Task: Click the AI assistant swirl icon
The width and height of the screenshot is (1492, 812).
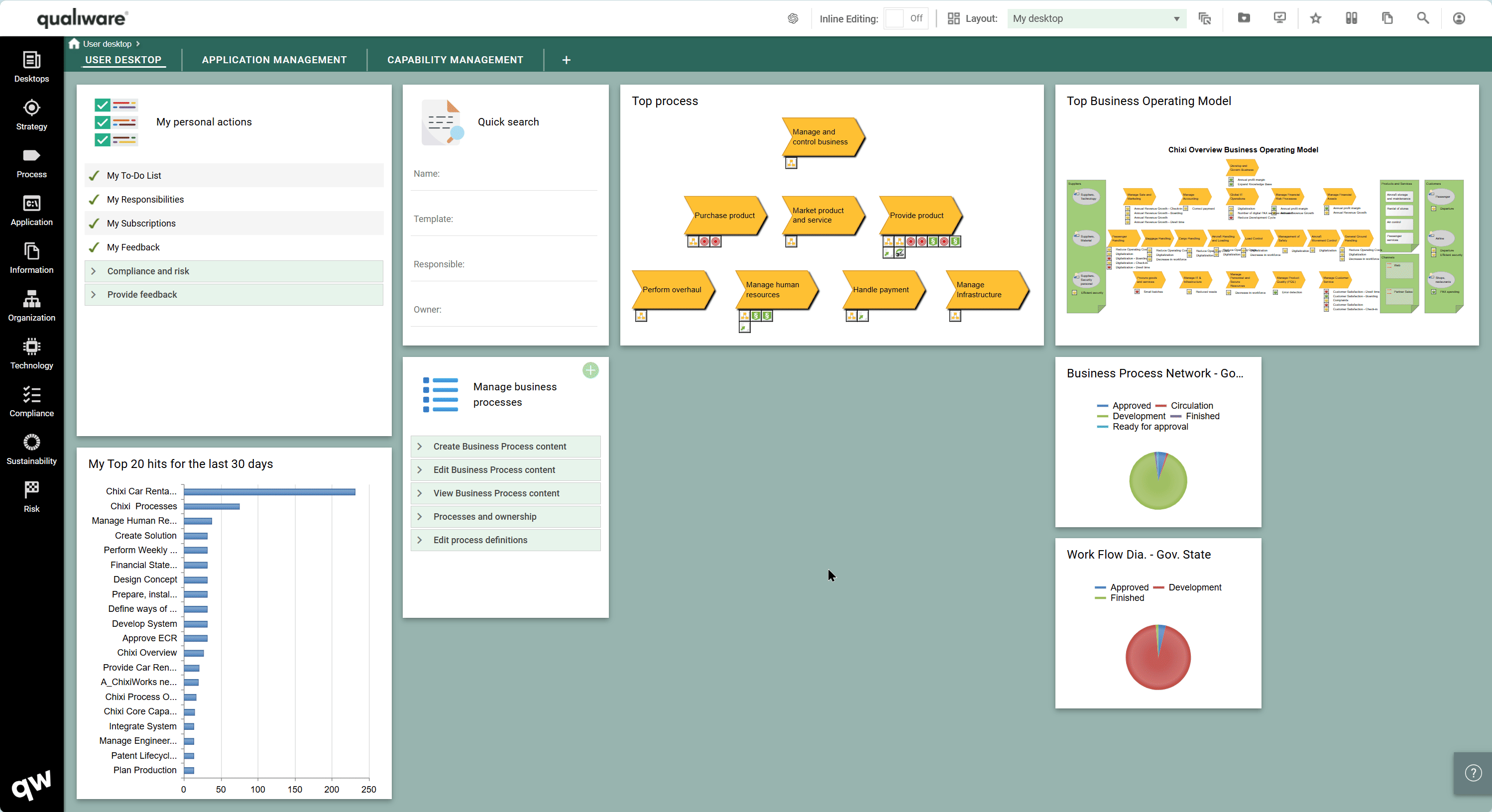Action: click(x=793, y=18)
